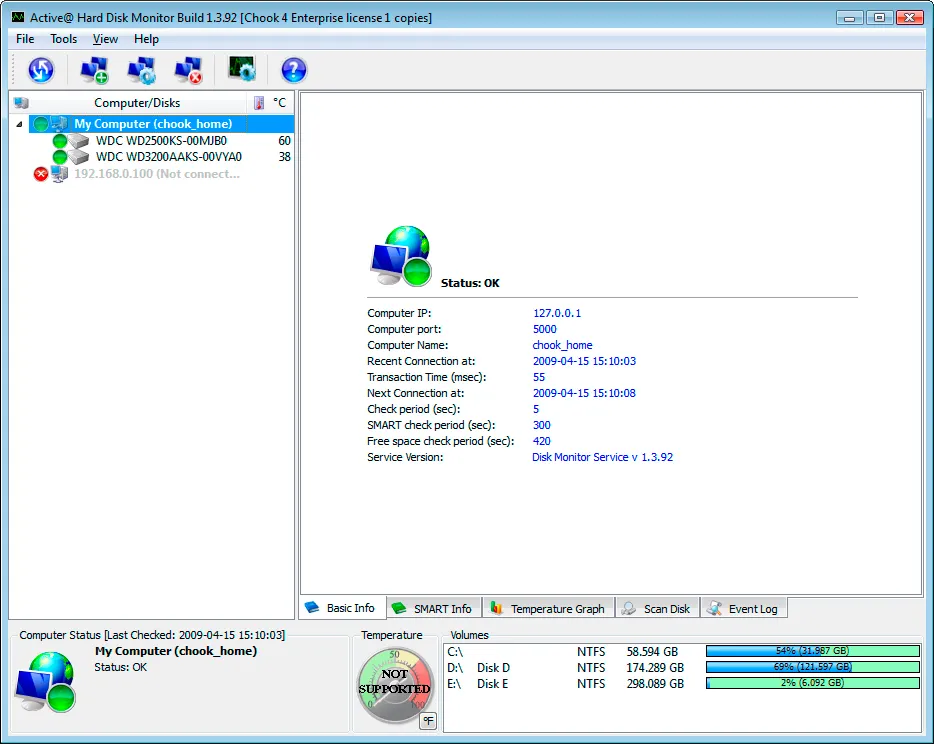Screen dimensions: 934x744
Task: Collapse the My Computer tree node
Action: 21,124
